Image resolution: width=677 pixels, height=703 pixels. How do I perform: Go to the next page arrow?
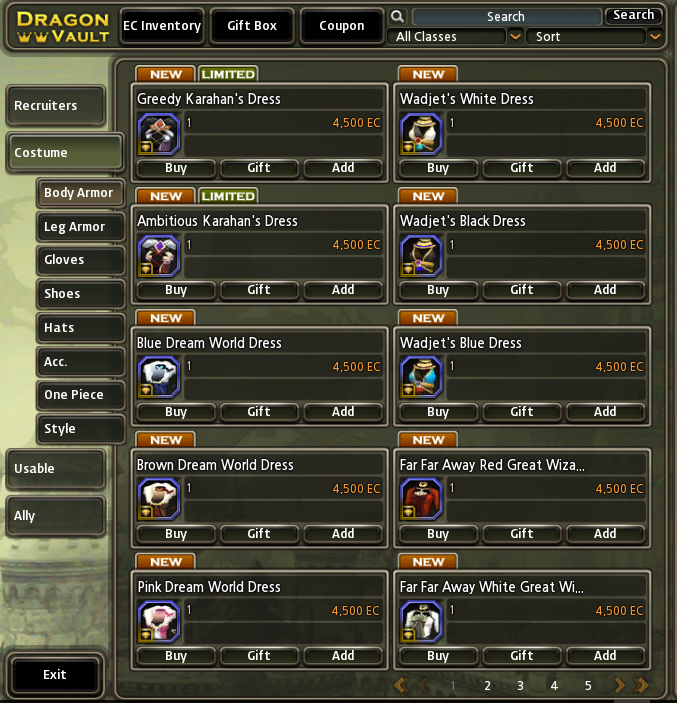click(x=620, y=685)
